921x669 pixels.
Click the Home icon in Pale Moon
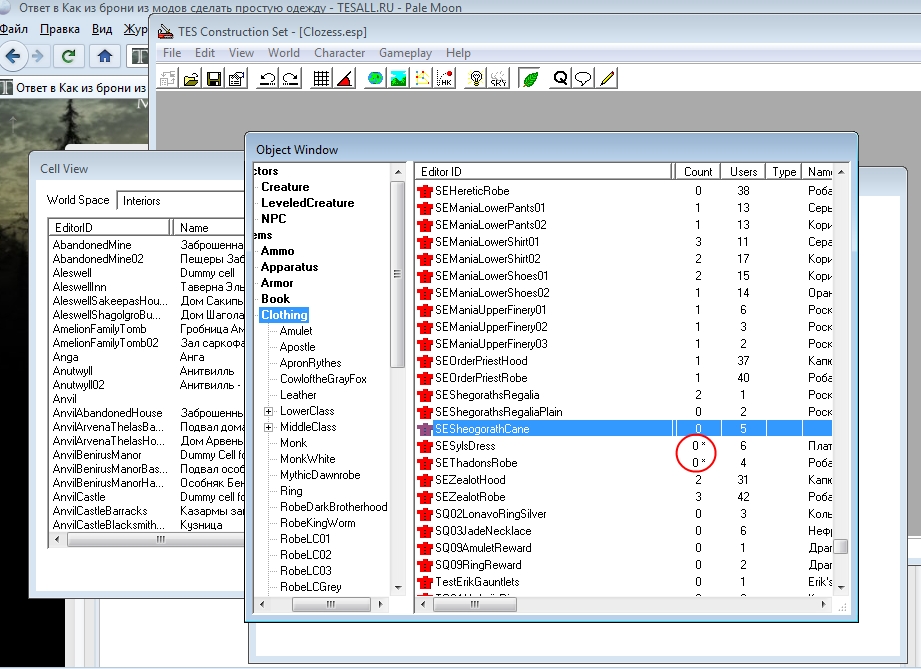coord(105,56)
